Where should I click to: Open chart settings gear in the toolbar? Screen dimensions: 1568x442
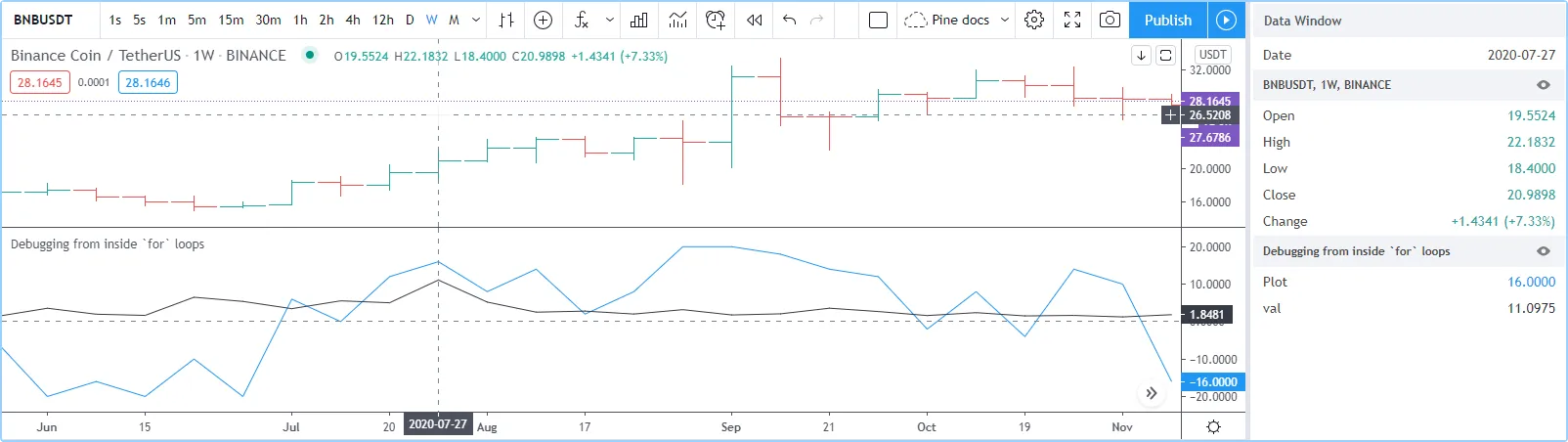coord(1034,20)
